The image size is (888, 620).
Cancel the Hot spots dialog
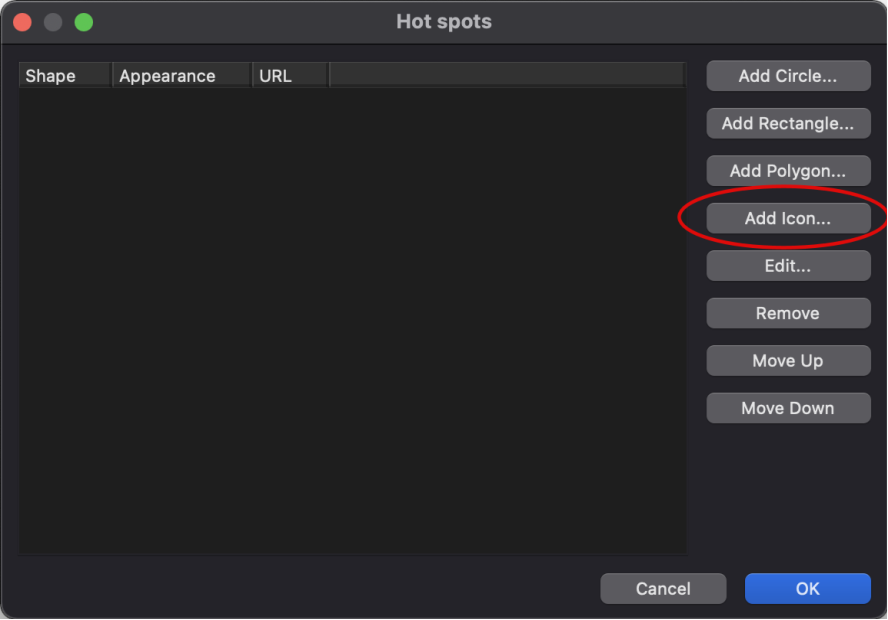click(663, 589)
